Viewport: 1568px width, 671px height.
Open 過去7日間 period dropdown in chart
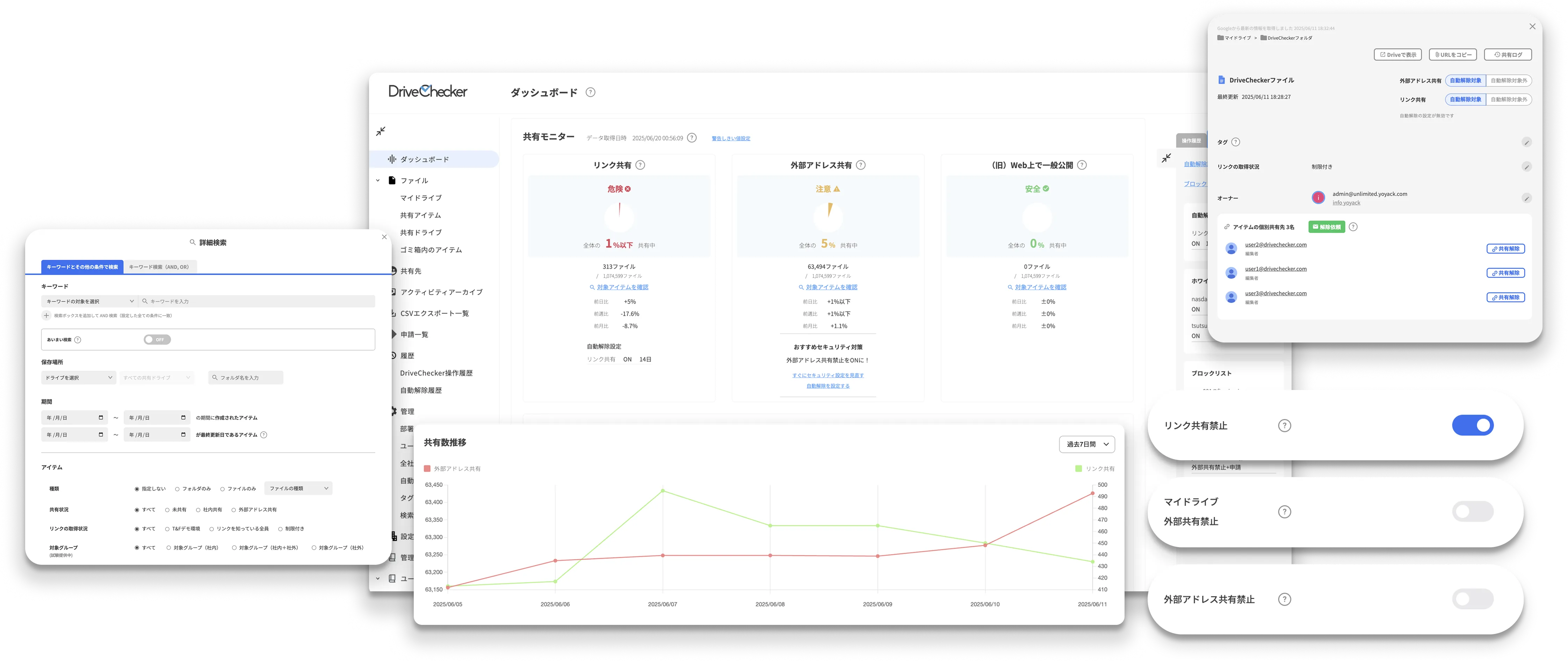[x=1087, y=445]
